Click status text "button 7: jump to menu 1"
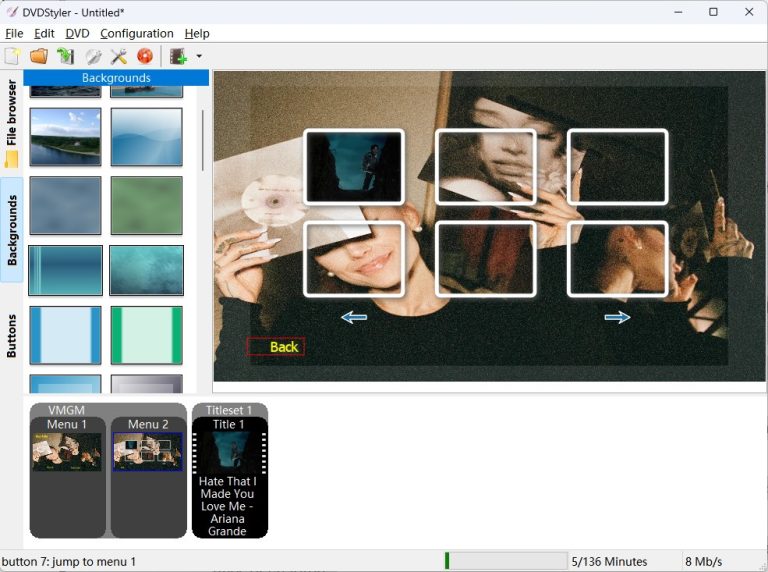 69,562
